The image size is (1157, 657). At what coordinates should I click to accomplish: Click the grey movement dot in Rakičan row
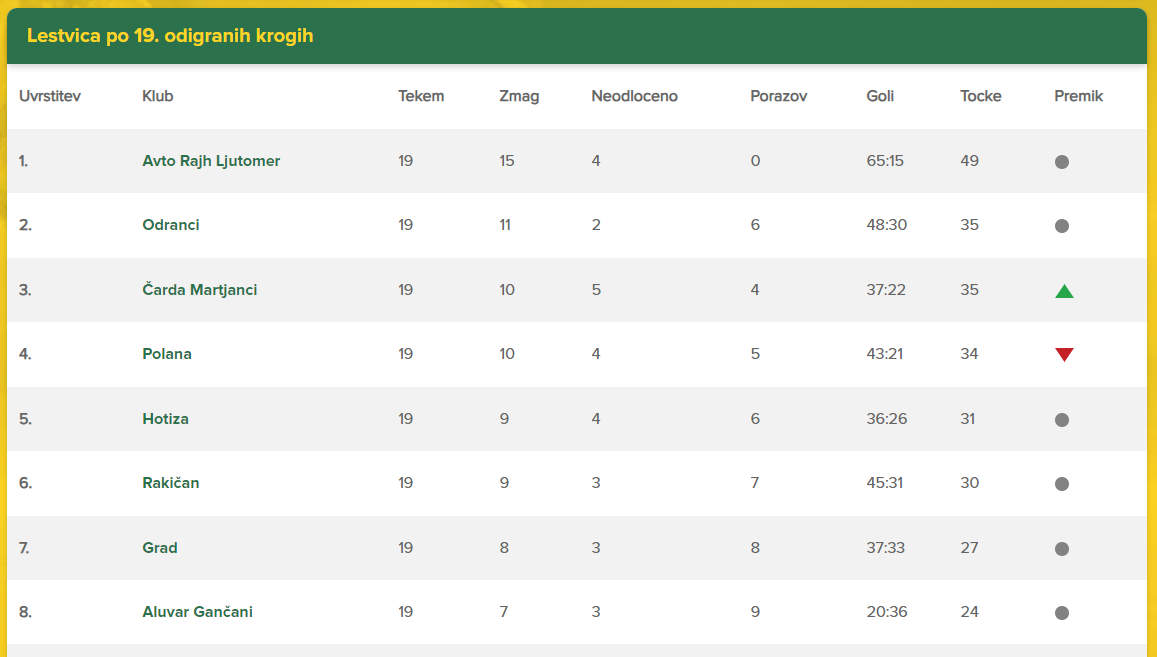(x=1062, y=484)
